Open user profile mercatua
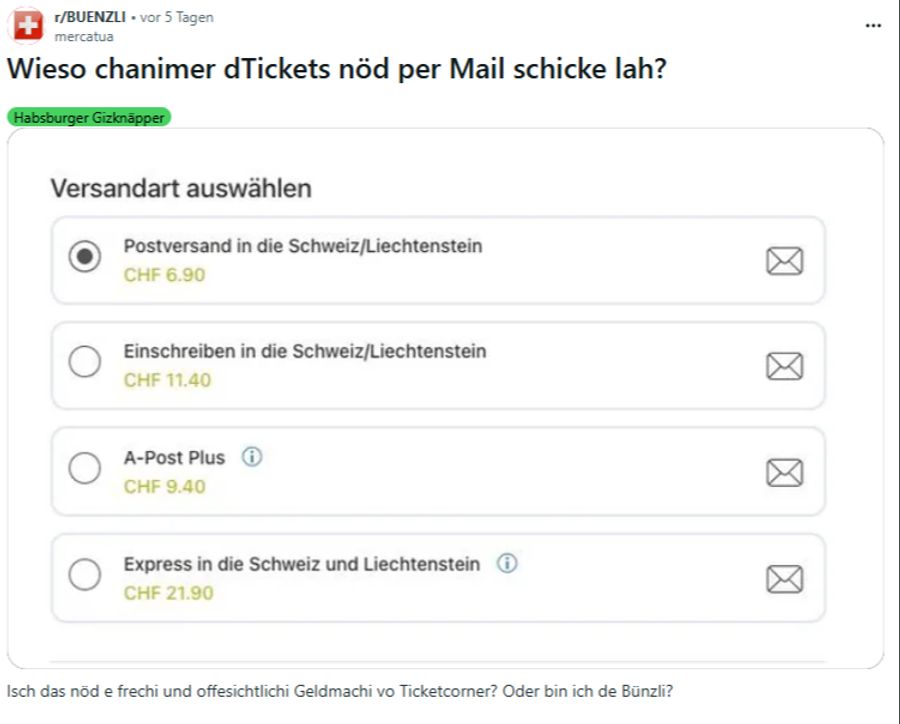This screenshot has height=724, width=900. pyautogui.click(x=84, y=36)
